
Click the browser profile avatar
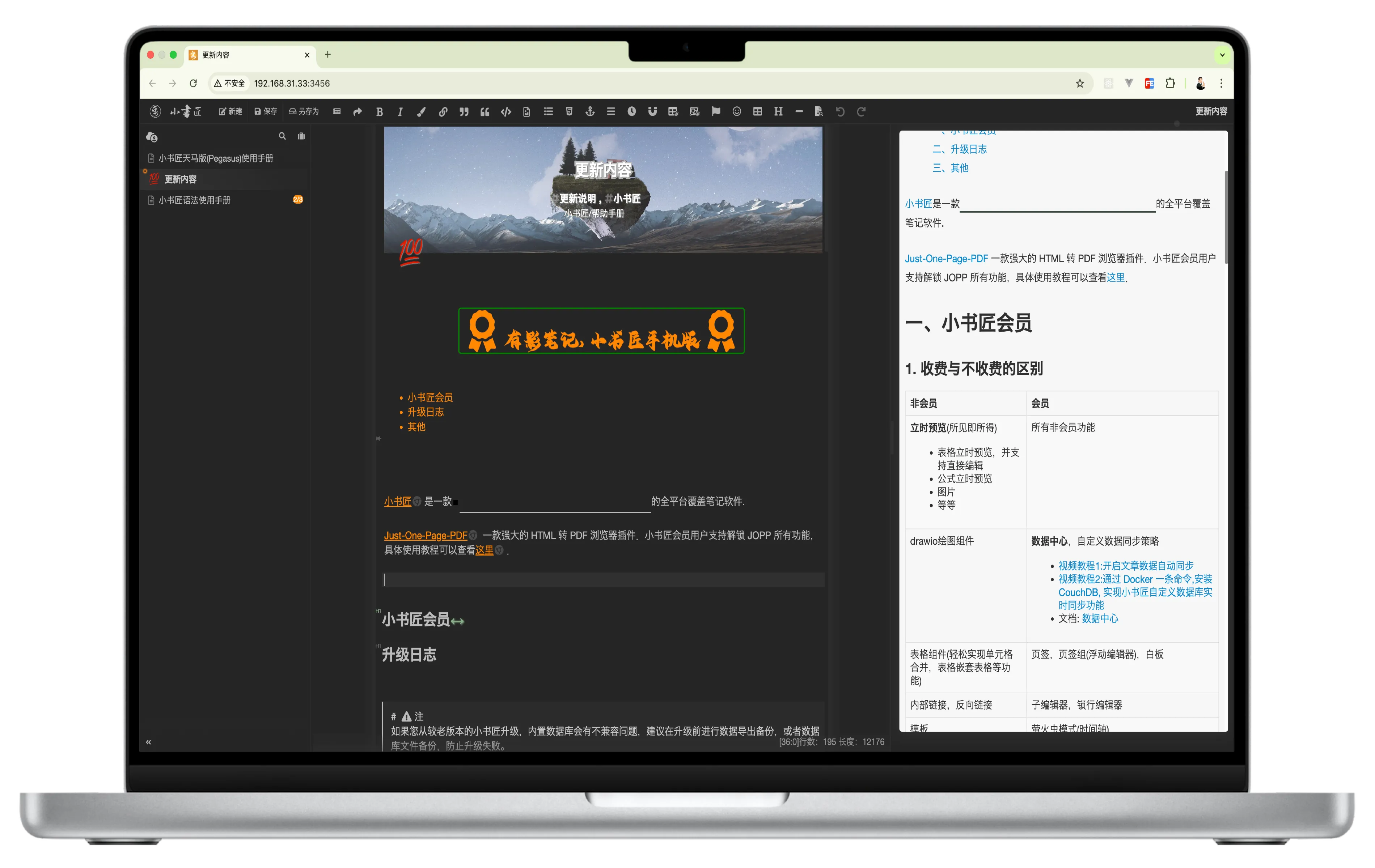pyautogui.click(x=1200, y=83)
